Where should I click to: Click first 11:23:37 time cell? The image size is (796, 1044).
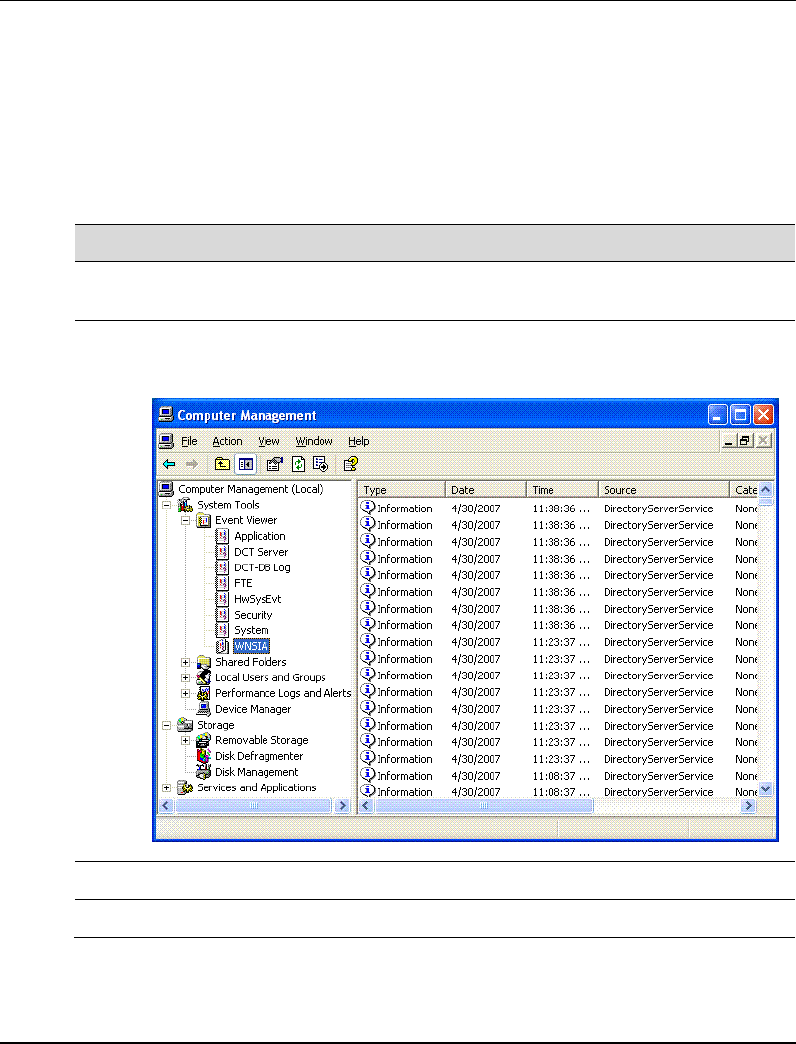[x=560, y=642]
